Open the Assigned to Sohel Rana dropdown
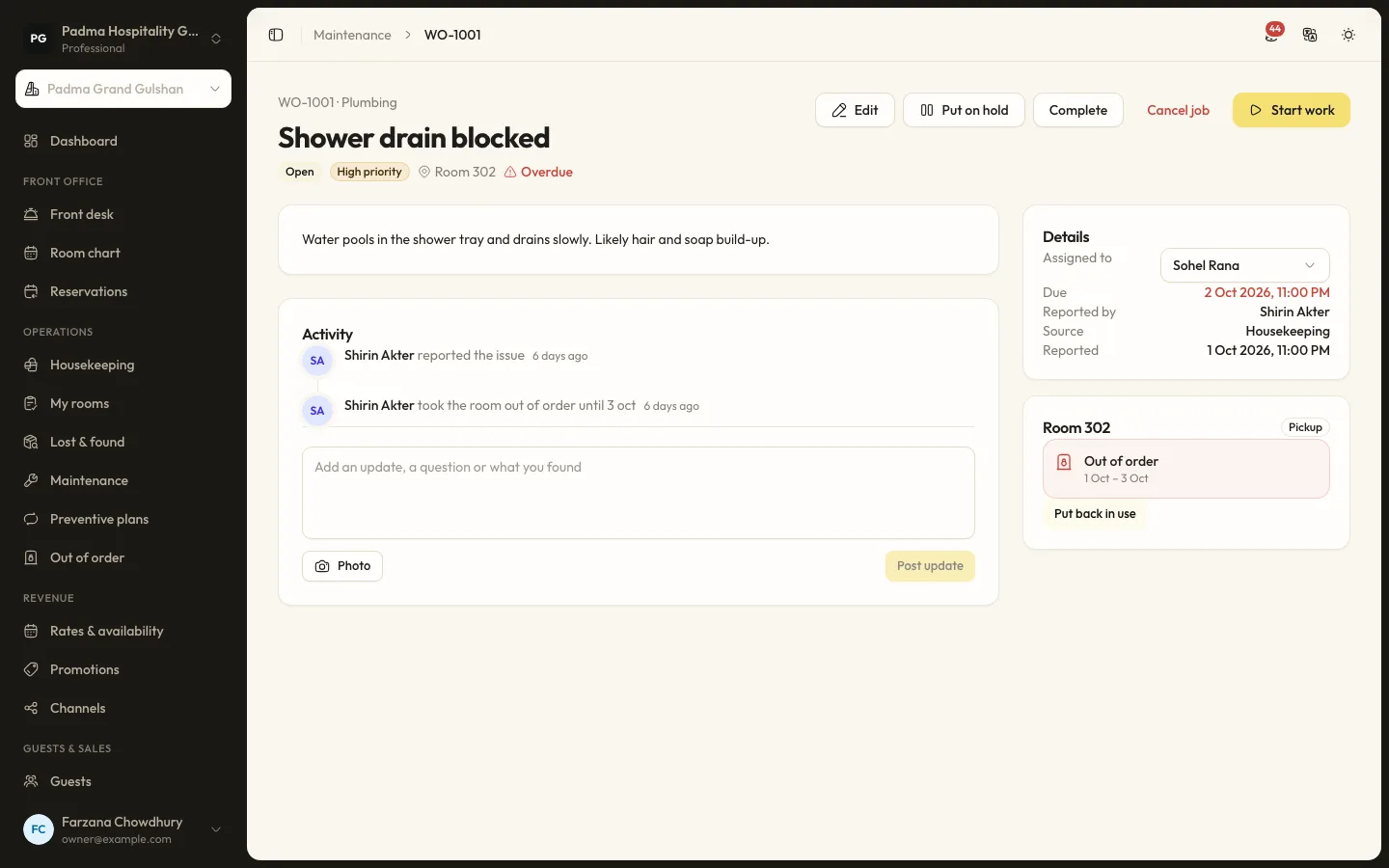1389x868 pixels. 1244,265
